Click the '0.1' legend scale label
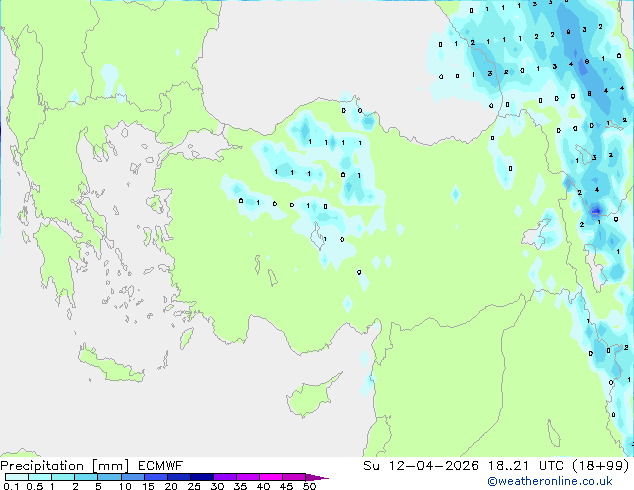The height and width of the screenshot is (490, 634). coord(11,486)
